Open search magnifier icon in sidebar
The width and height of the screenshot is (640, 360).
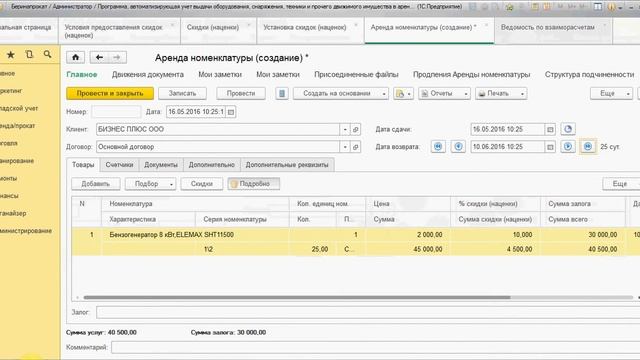47,54
